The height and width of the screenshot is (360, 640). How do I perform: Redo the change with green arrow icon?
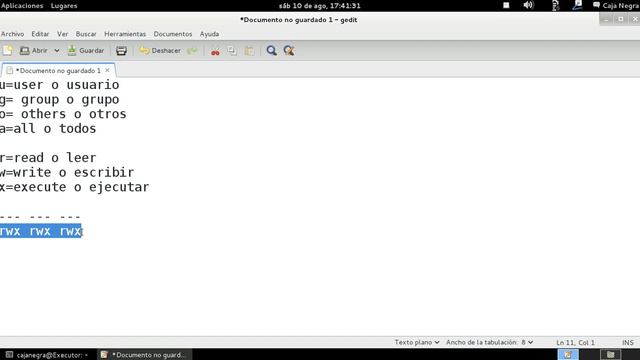click(192, 51)
